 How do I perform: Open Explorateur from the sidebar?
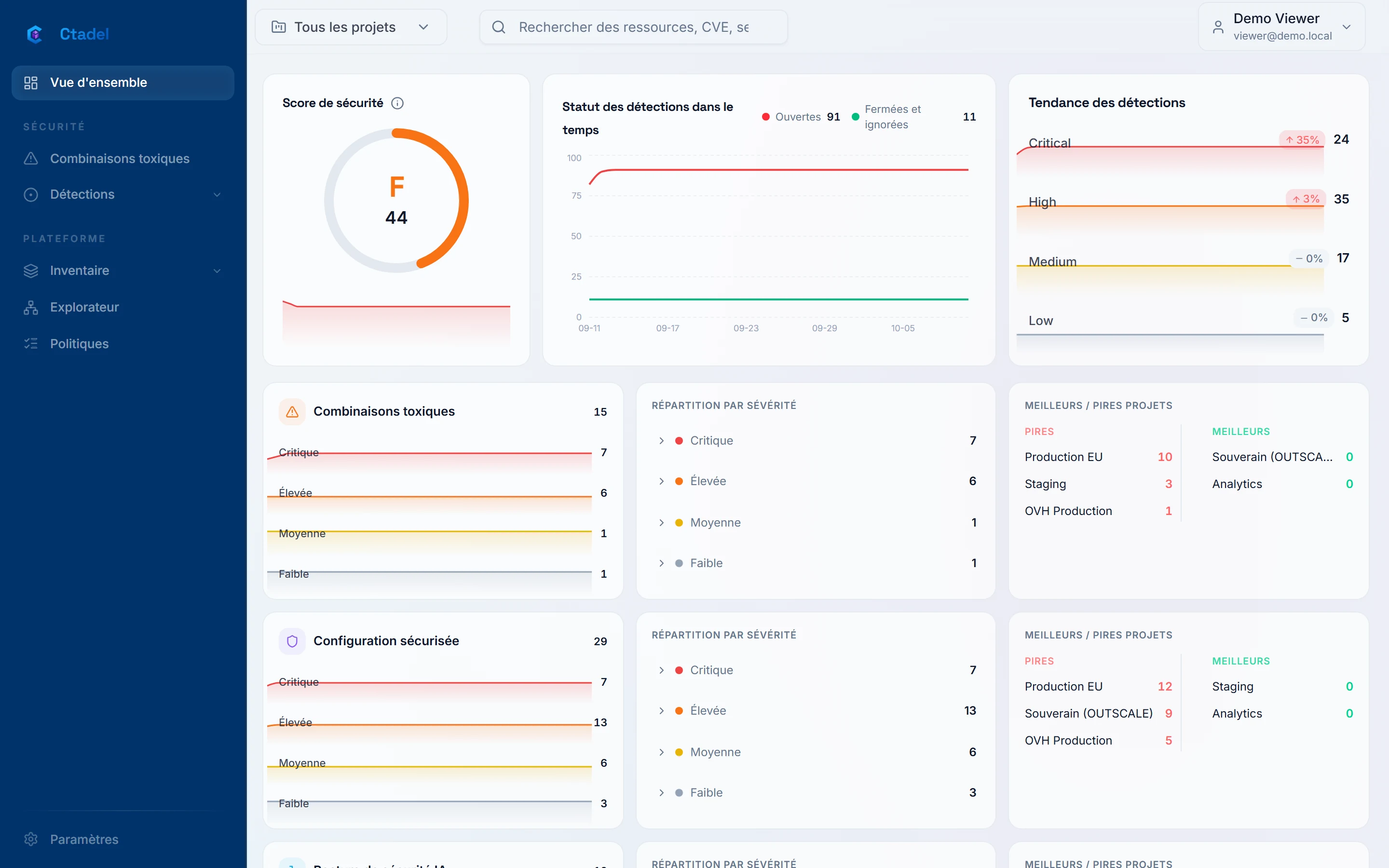[x=123, y=307]
